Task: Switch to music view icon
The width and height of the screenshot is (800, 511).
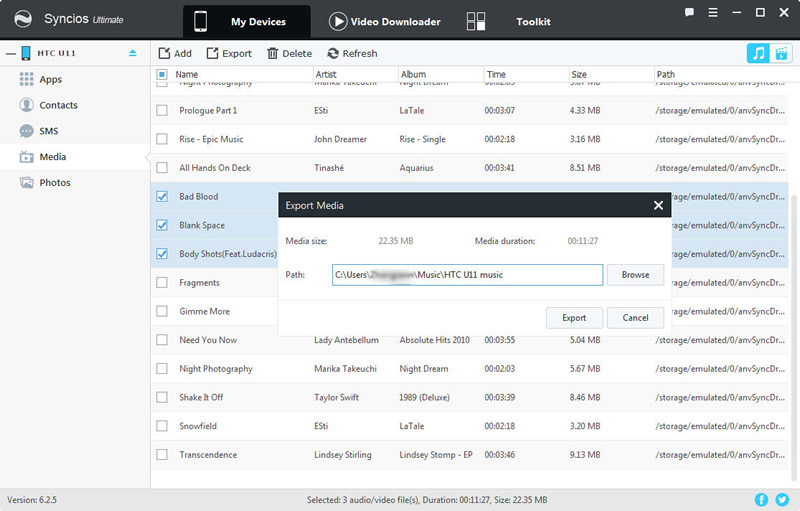Action: (758, 53)
